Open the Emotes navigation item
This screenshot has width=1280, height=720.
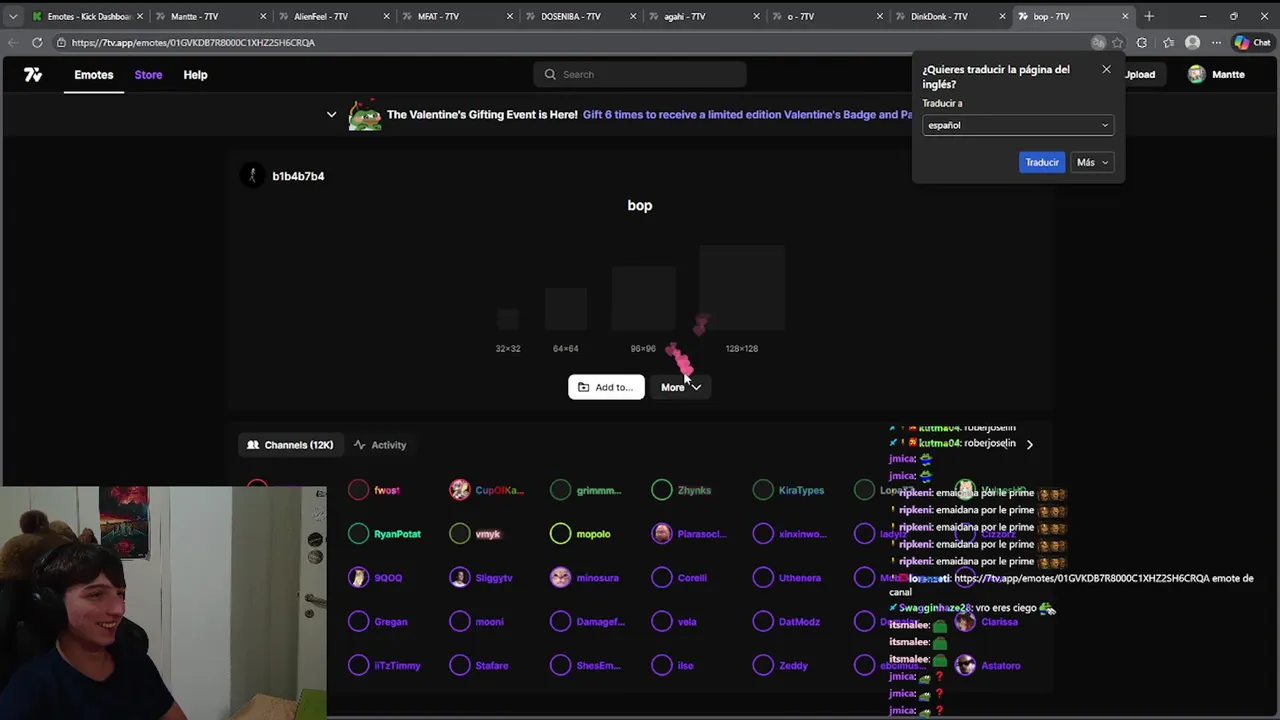tap(94, 75)
